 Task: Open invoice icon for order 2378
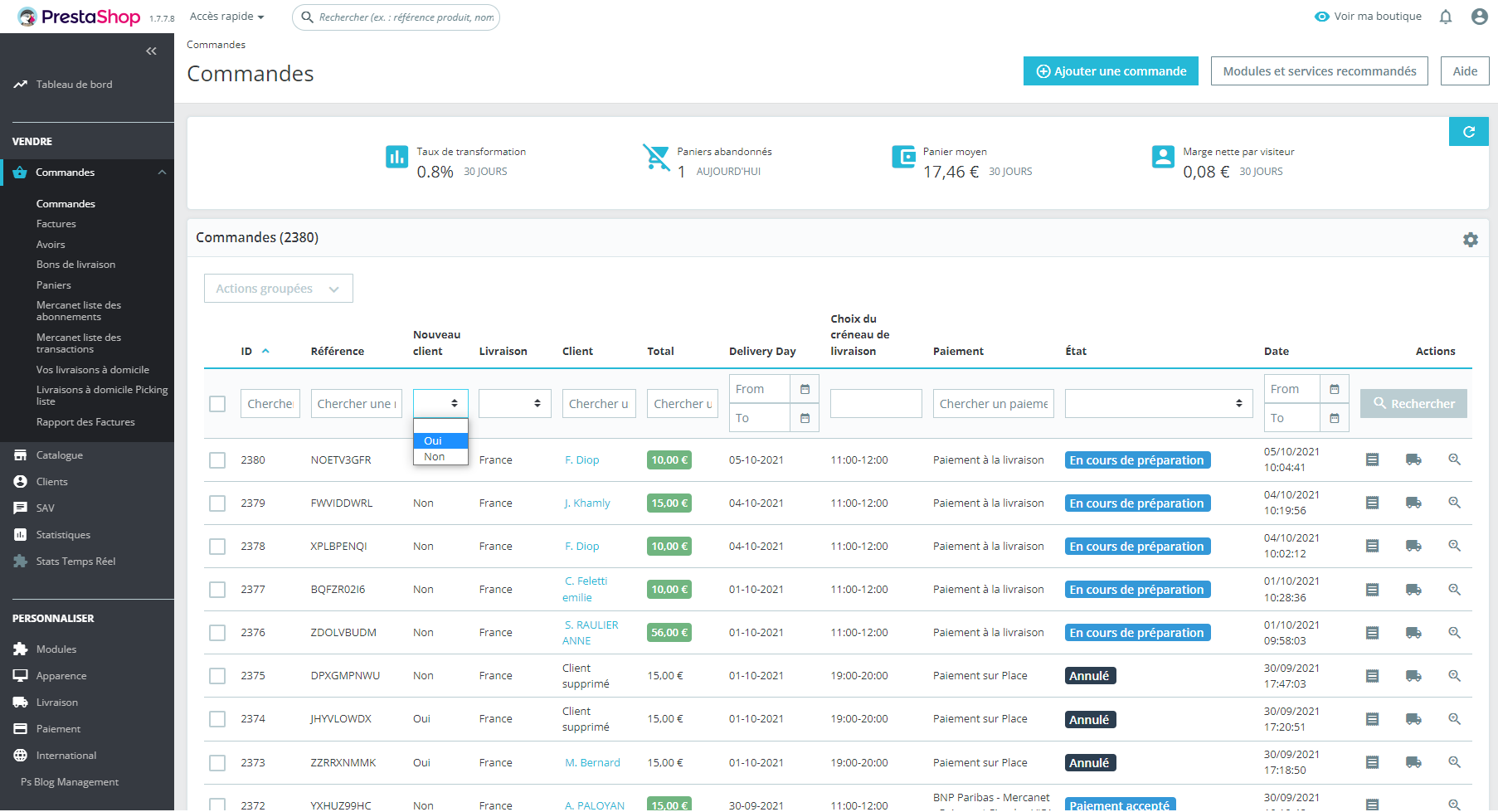point(1372,546)
